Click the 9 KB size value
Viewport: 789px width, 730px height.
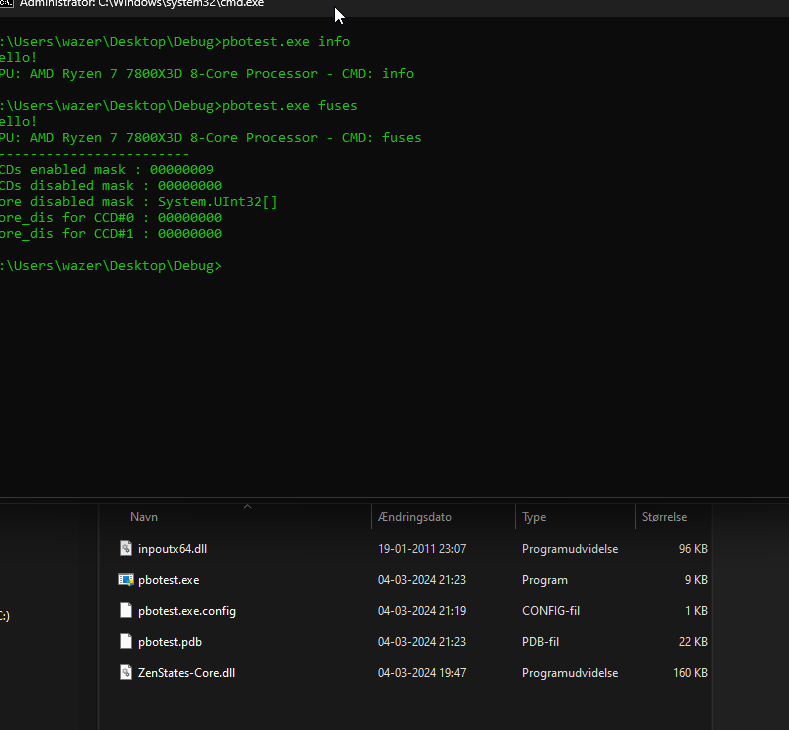point(696,580)
